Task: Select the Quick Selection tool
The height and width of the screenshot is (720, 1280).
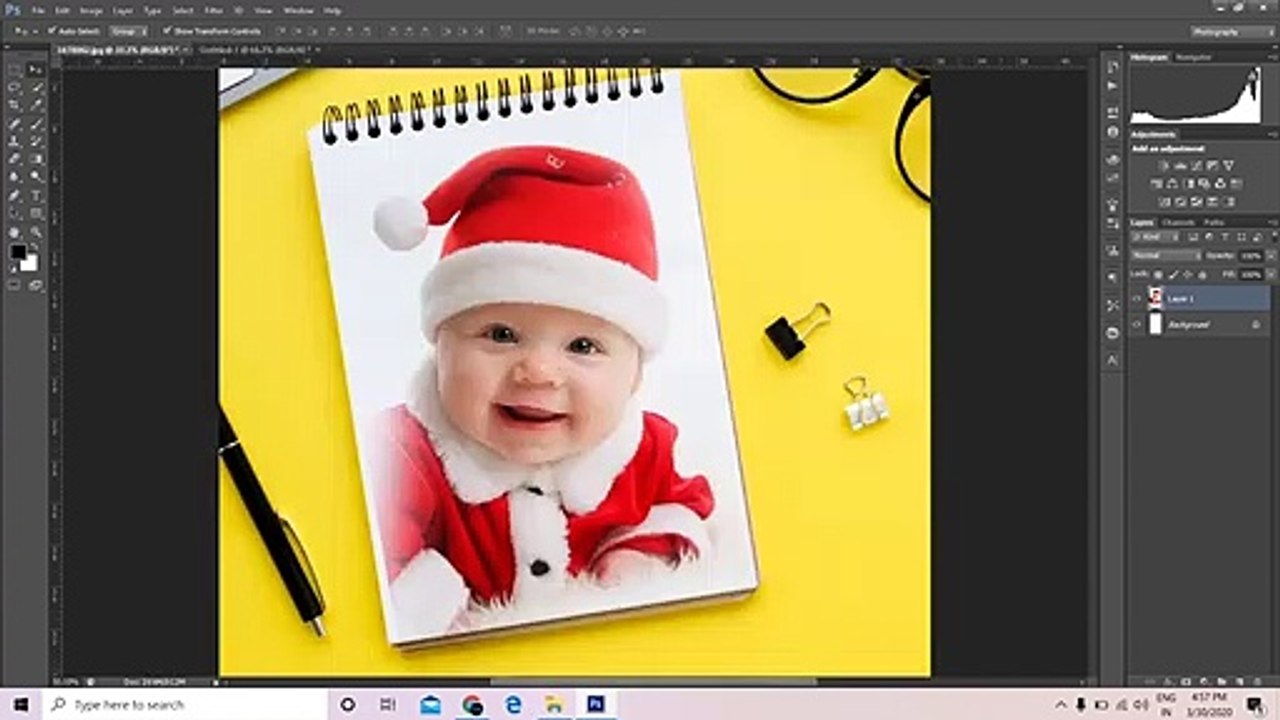Action: [36, 87]
